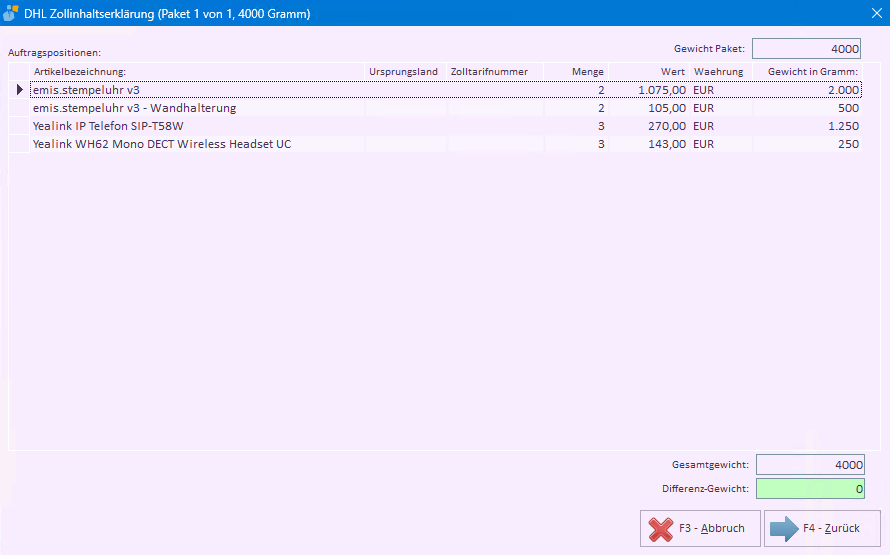Click the Ursprungsland column header
The height and width of the screenshot is (555, 890).
click(x=405, y=72)
